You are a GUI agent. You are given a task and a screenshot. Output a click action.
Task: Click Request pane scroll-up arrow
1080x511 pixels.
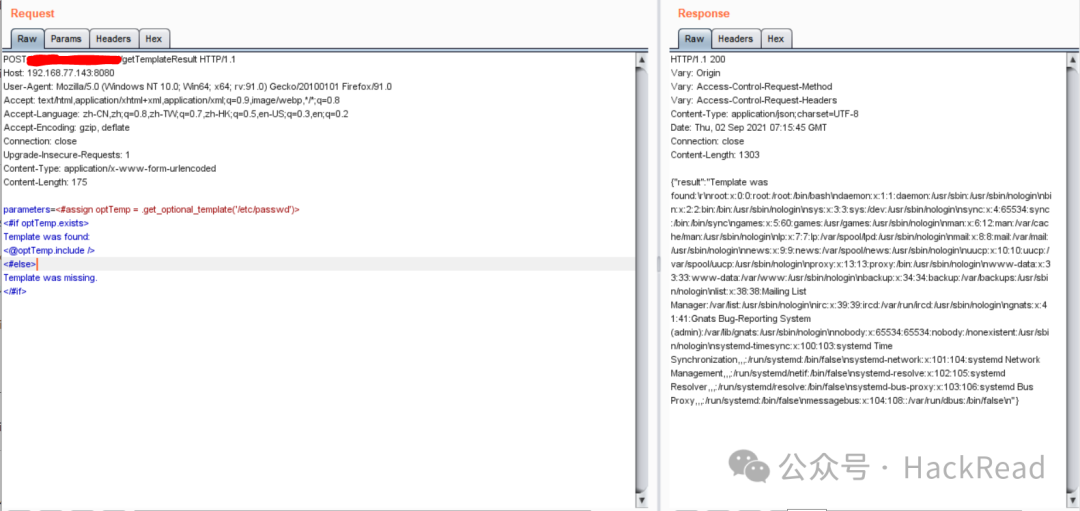(643, 60)
